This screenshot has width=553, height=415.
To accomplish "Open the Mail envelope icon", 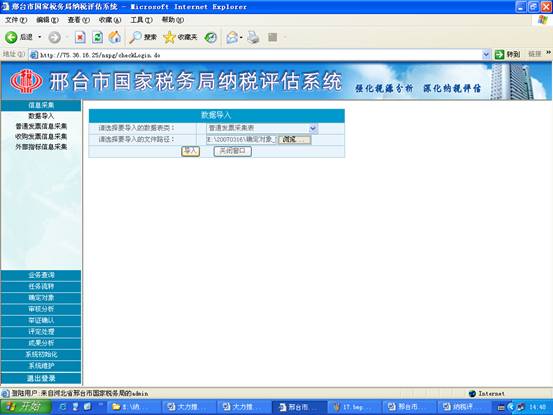I will (232, 37).
